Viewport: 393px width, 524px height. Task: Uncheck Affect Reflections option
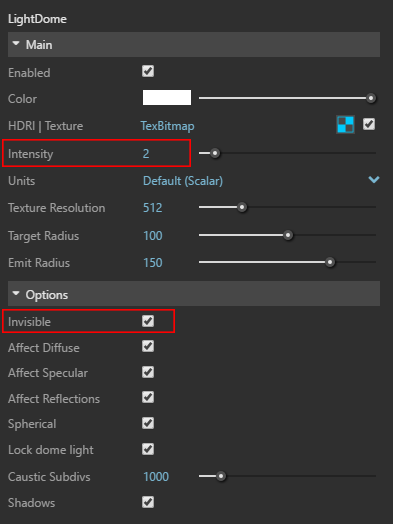tap(148, 397)
